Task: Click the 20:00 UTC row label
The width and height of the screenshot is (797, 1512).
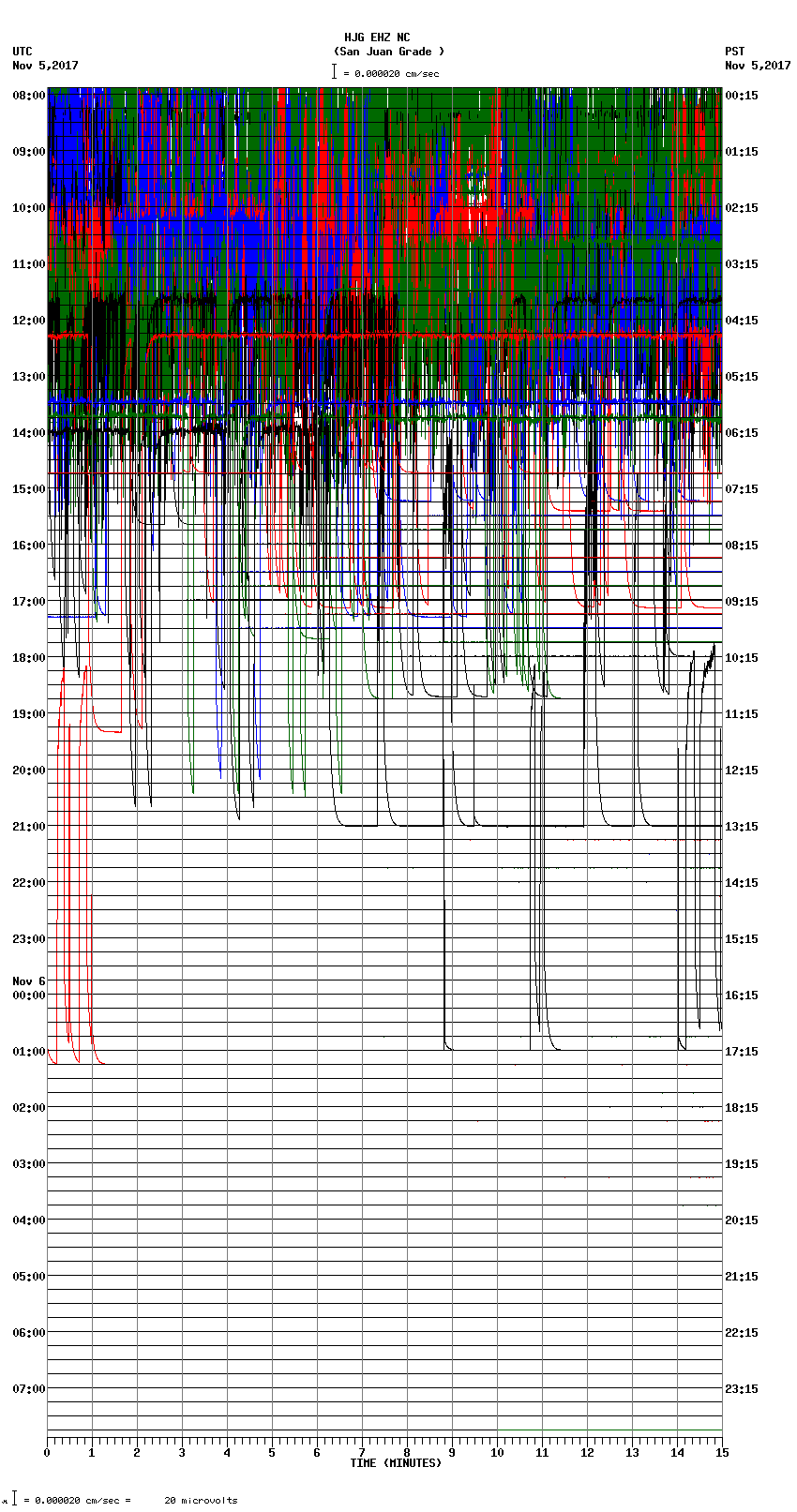Action: 29,771
